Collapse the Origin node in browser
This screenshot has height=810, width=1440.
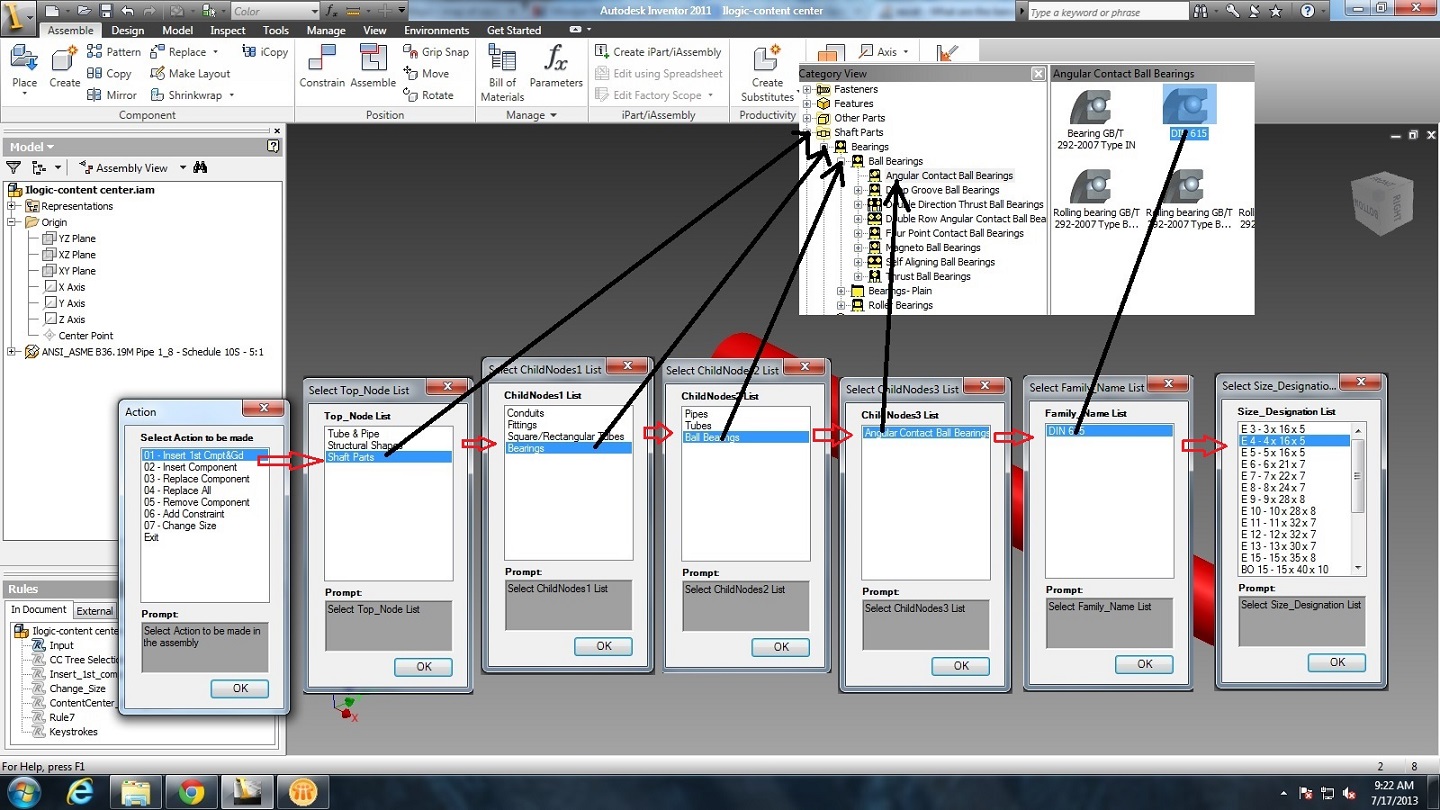pyautogui.click(x=12, y=222)
